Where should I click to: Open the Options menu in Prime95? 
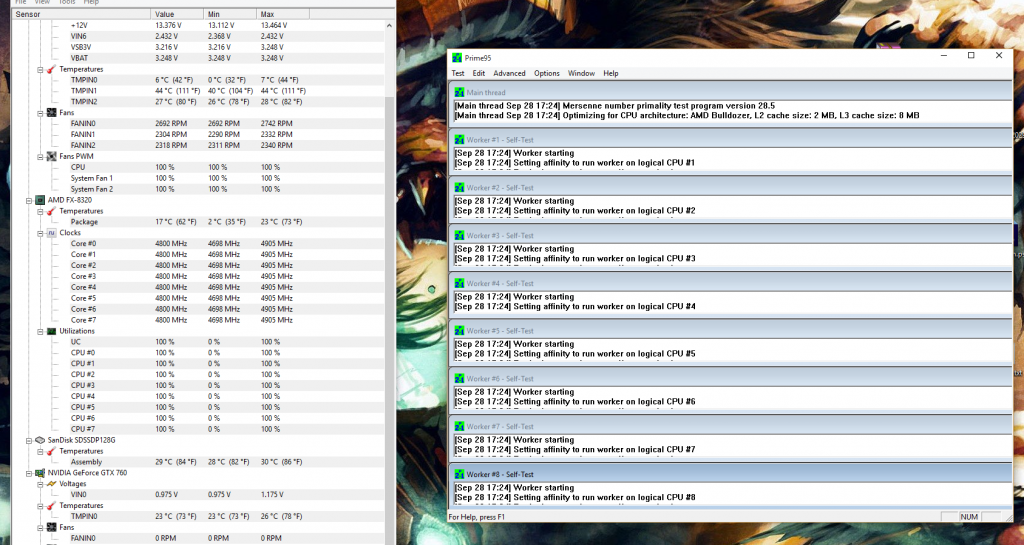(x=547, y=73)
